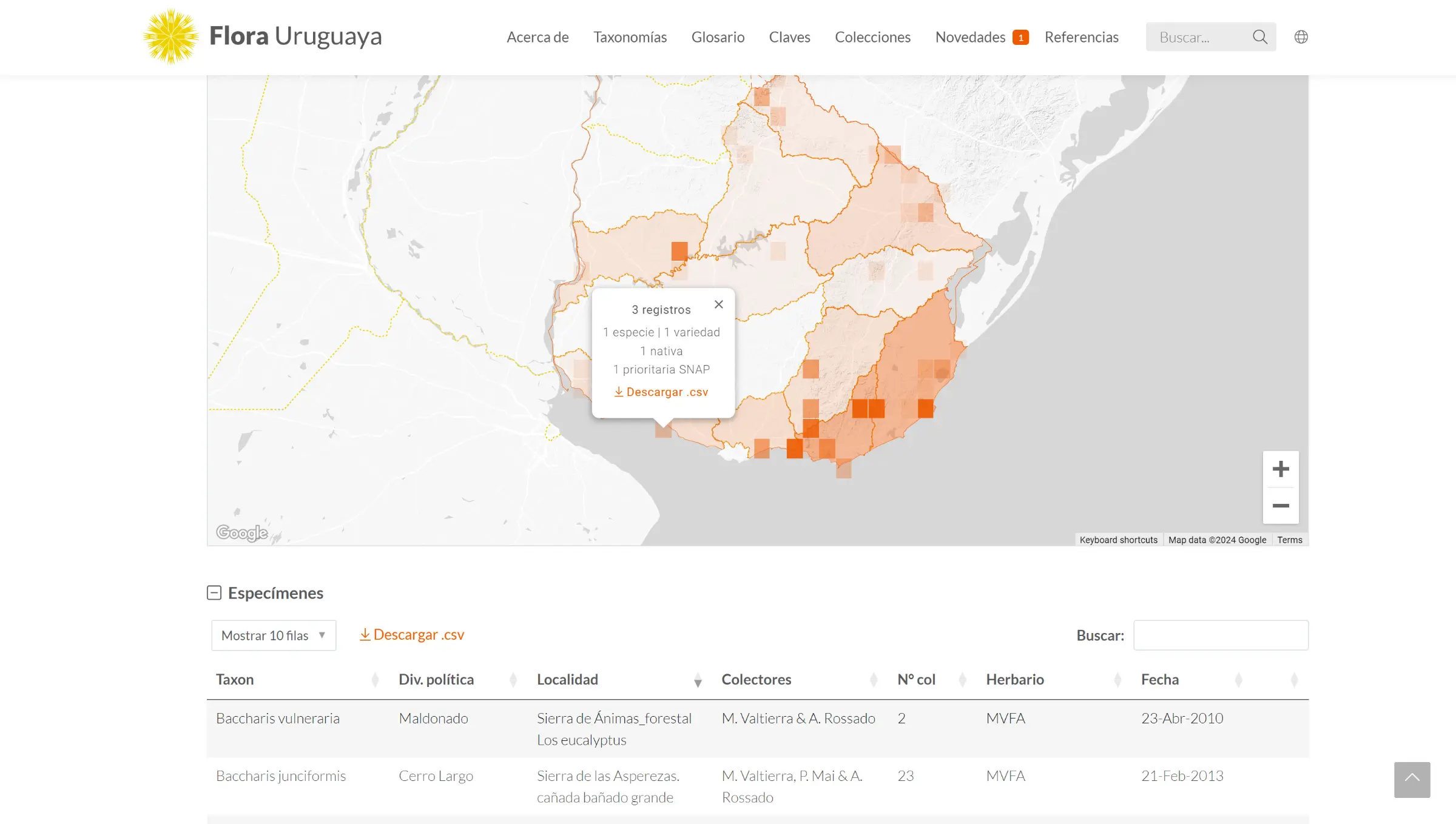Image resolution: width=1456 pixels, height=824 pixels.
Task: Open the language globe icon
Action: pos(1301,37)
